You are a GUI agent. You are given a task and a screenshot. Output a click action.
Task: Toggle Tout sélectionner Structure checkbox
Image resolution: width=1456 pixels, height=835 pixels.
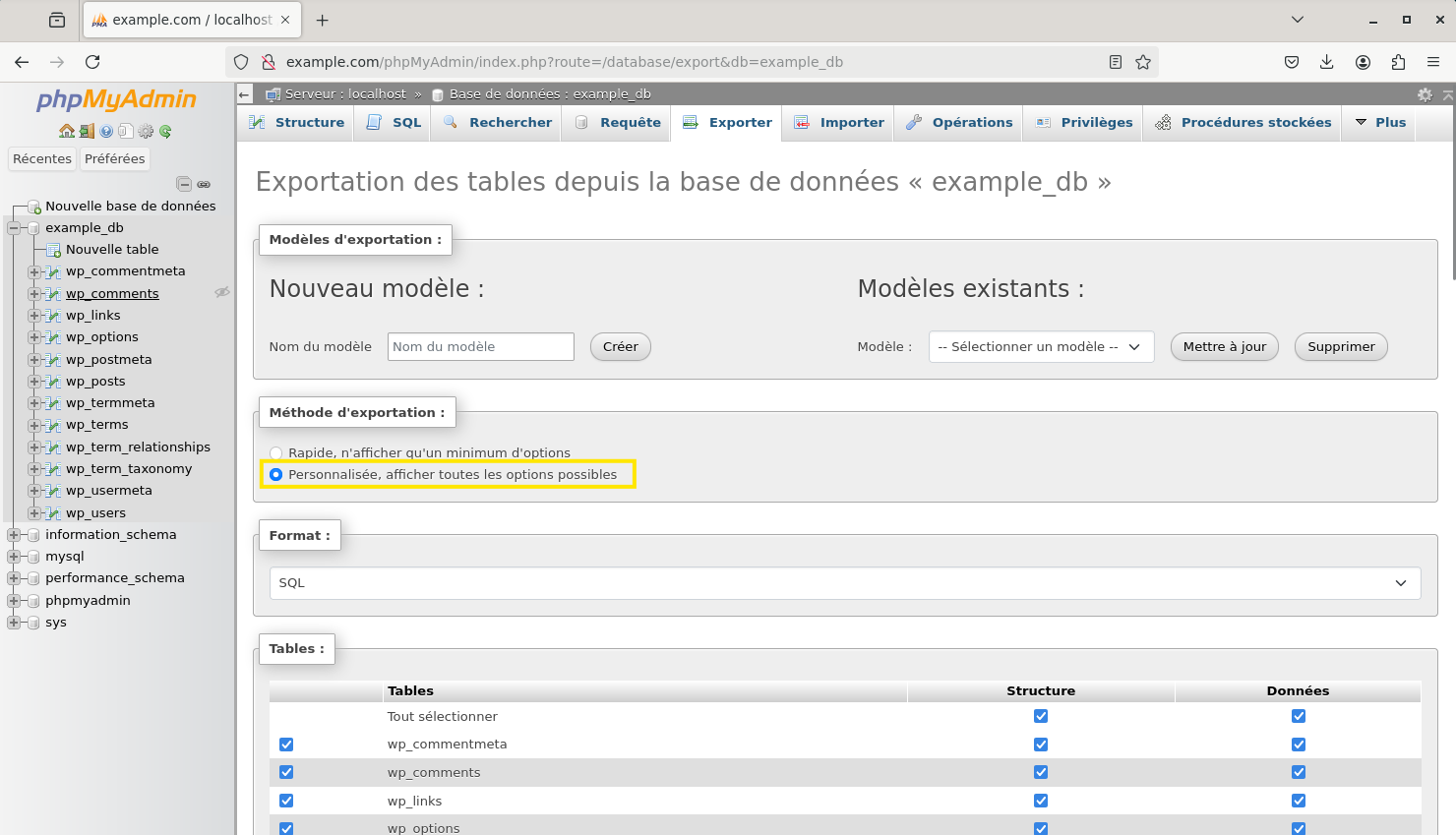tap(1041, 716)
